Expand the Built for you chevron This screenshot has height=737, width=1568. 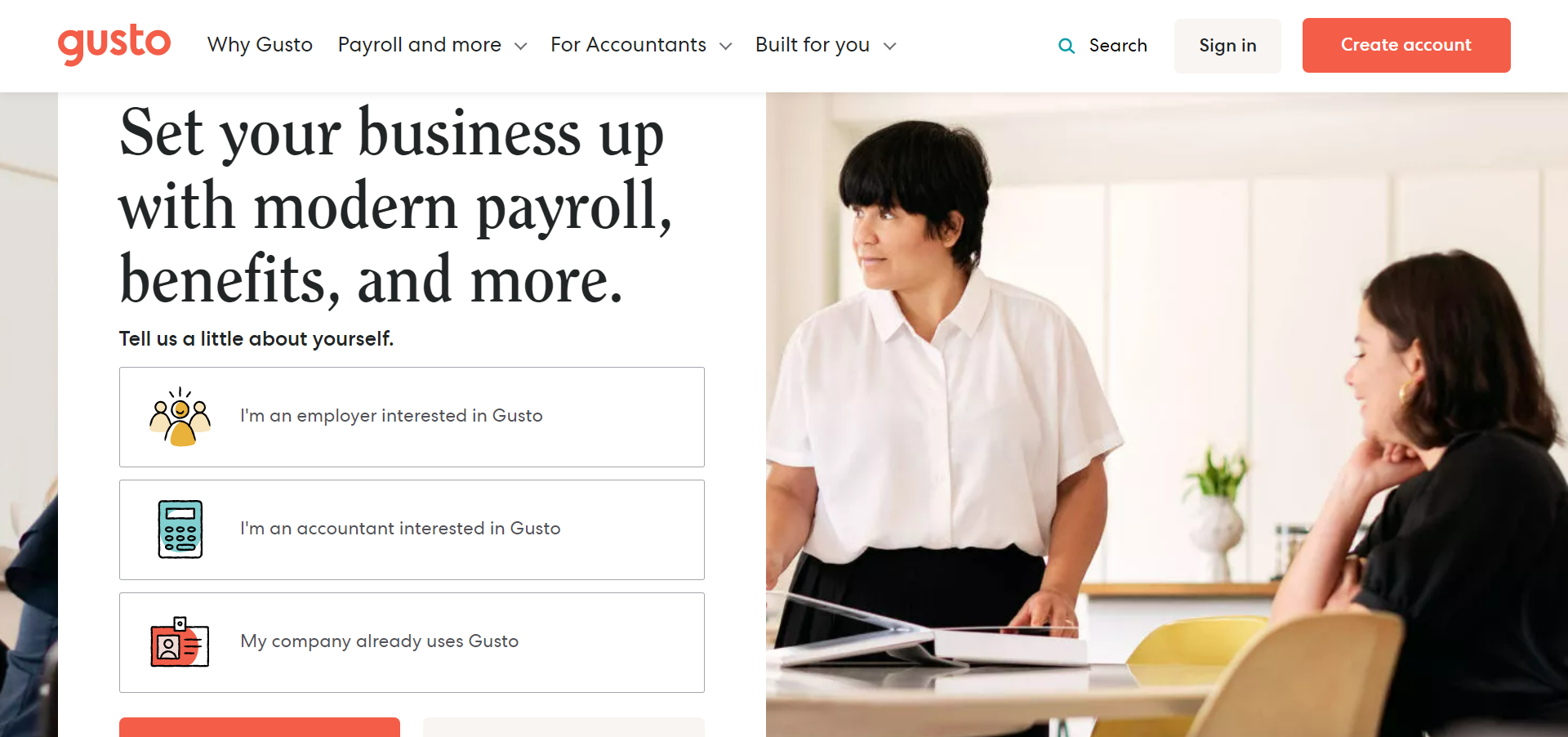pos(890,47)
